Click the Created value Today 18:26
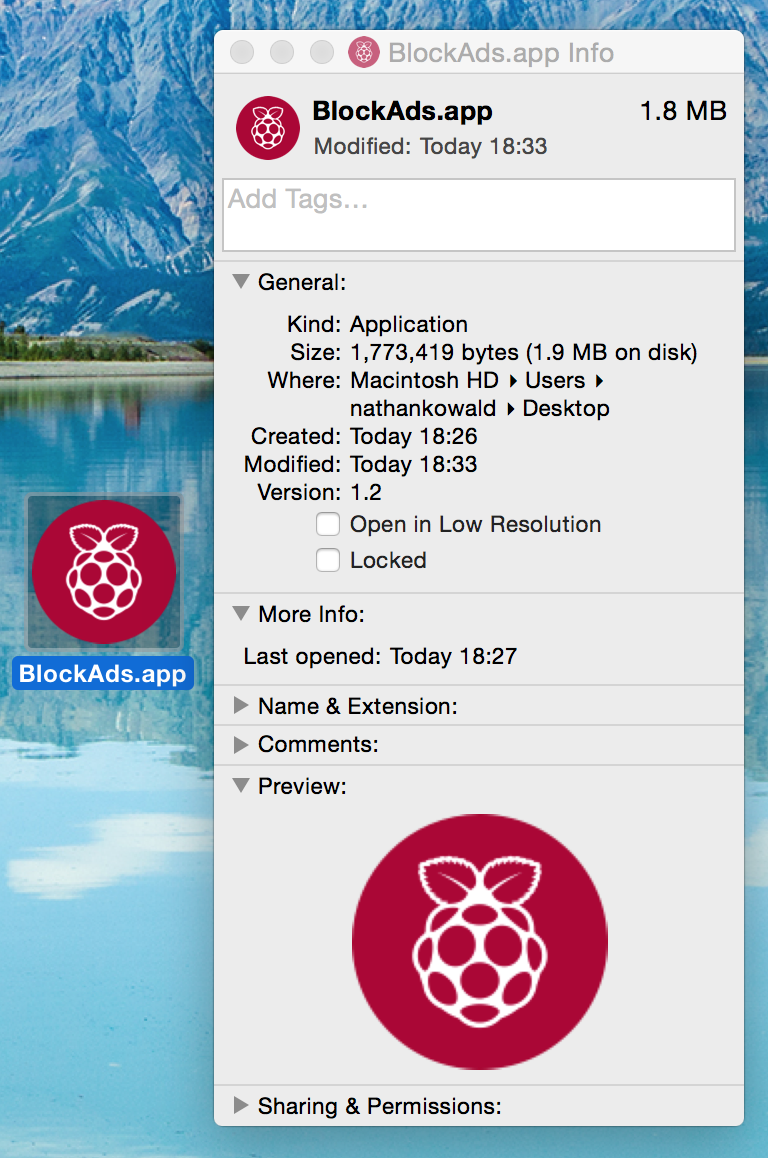Image resolution: width=768 pixels, height=1158 pixels. [414, 436]
